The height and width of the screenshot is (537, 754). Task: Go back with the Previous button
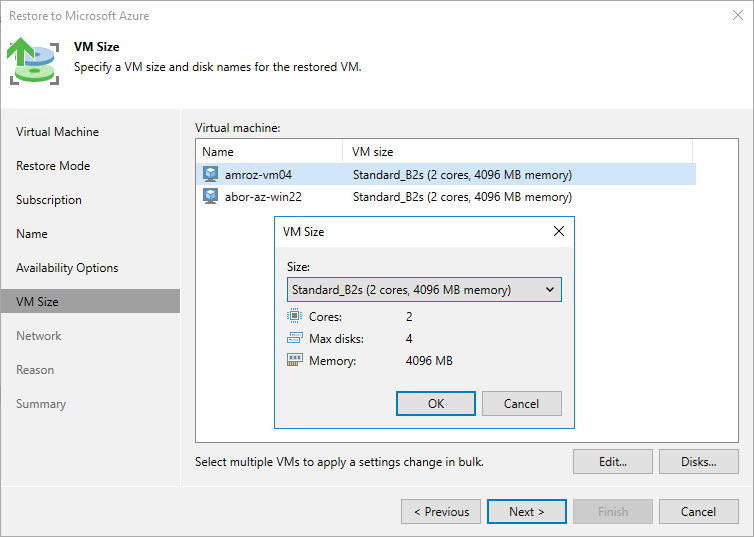(x=440, y=512)
